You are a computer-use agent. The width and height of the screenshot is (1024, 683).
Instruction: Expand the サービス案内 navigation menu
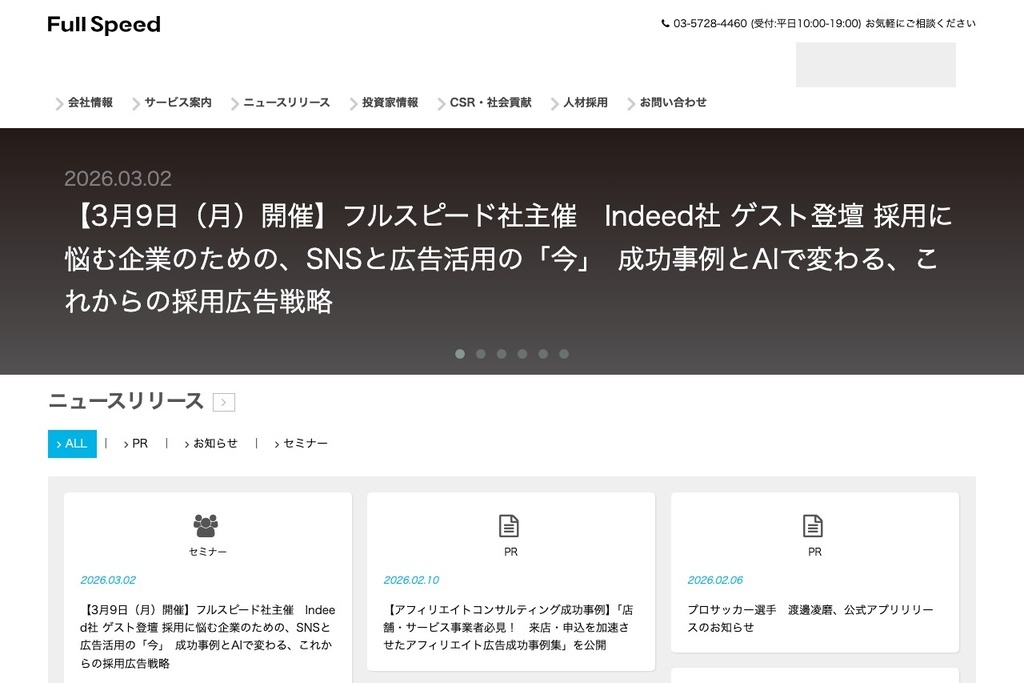pyautogui.click(x=177, y=102)
